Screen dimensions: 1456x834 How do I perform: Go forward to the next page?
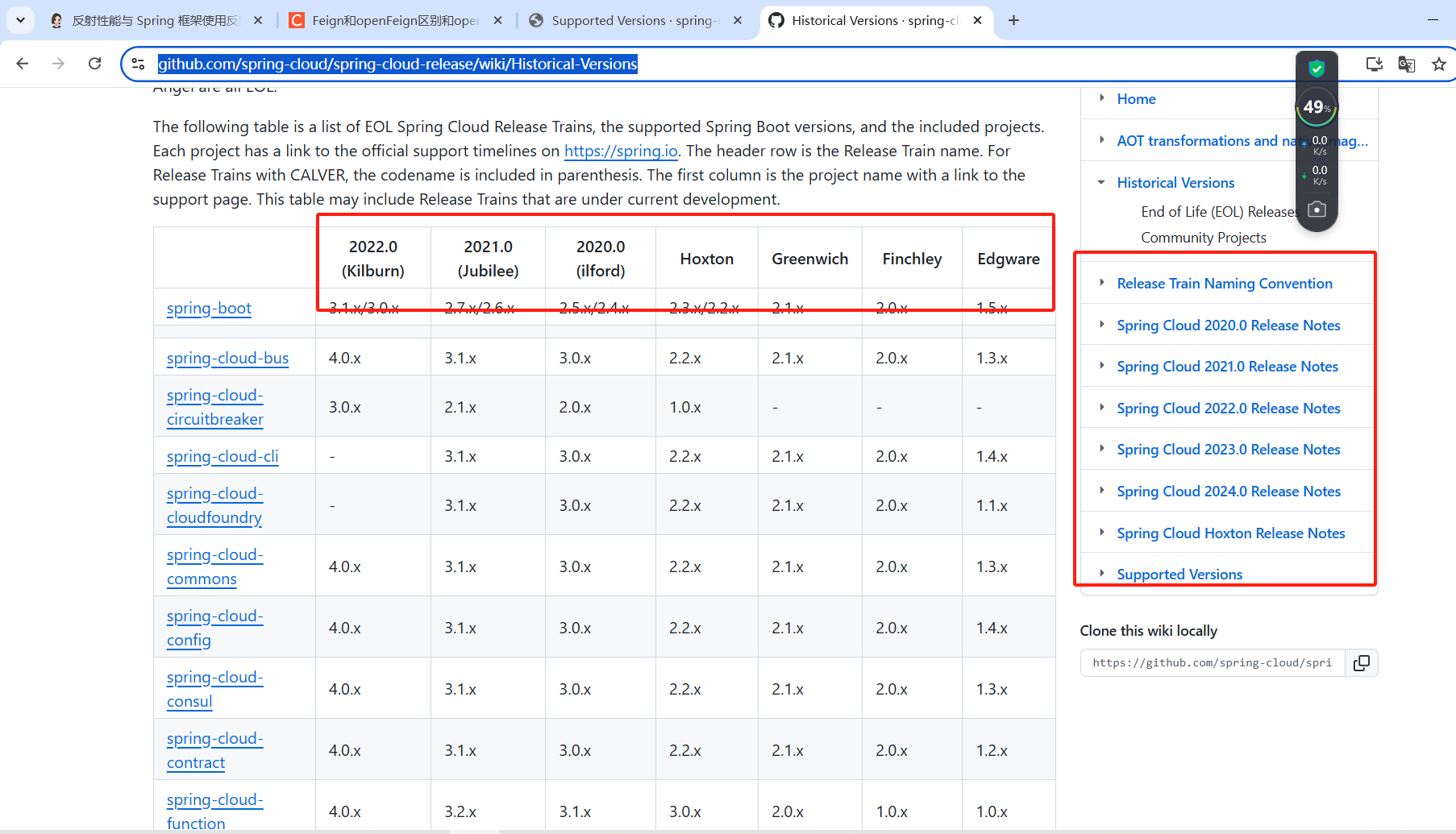58,64
